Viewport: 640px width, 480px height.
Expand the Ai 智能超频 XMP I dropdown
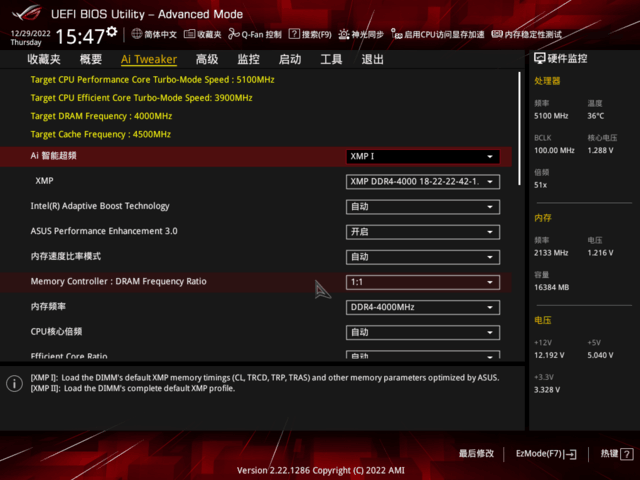click(x=422, y=157)
